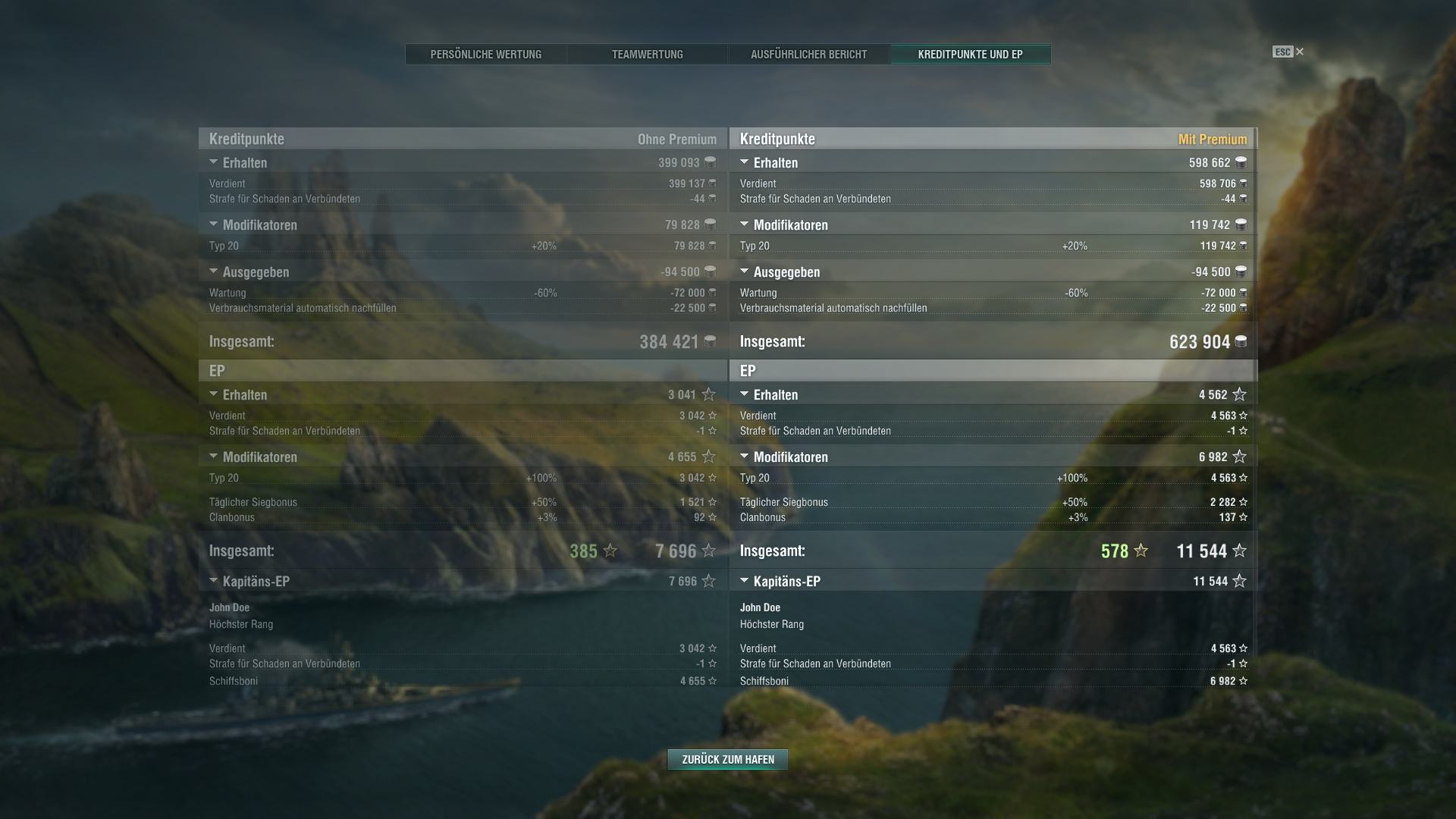Click 'John Doe' captain name on right

[x=760, y=607]
